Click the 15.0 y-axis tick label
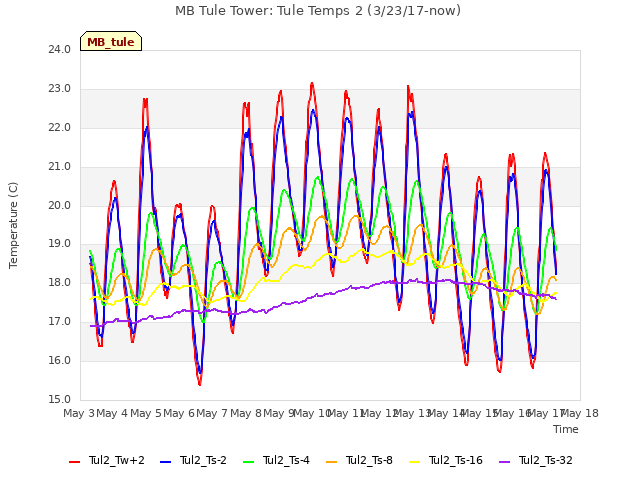 60,399
